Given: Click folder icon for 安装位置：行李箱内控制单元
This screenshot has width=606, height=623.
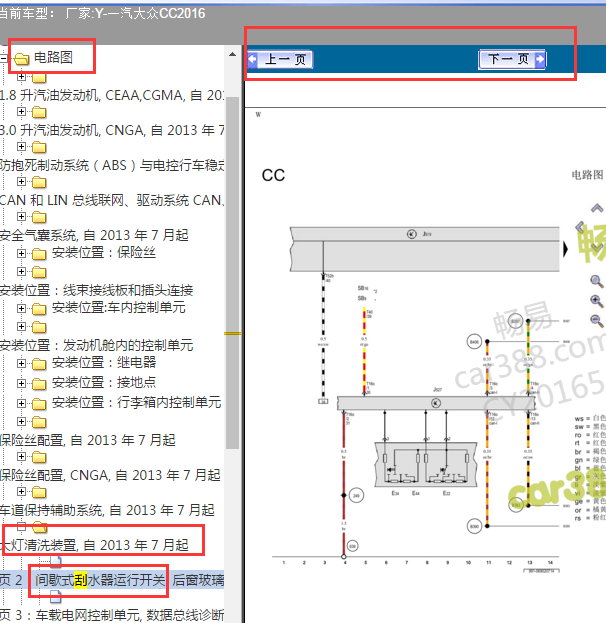Looking at the screenshot, I should [x=39, y=403].
